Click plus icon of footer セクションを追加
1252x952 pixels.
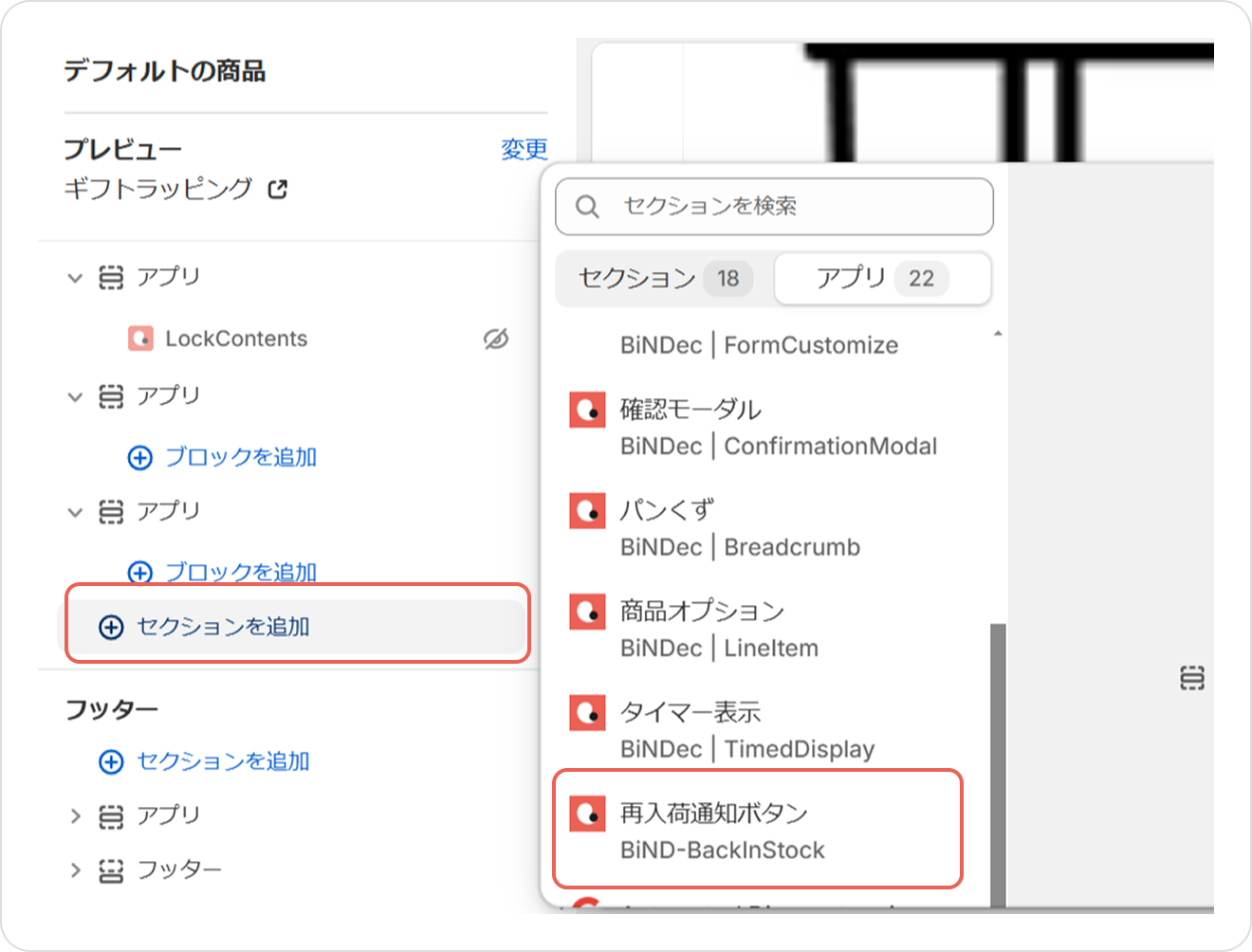(x=111, y=761)
